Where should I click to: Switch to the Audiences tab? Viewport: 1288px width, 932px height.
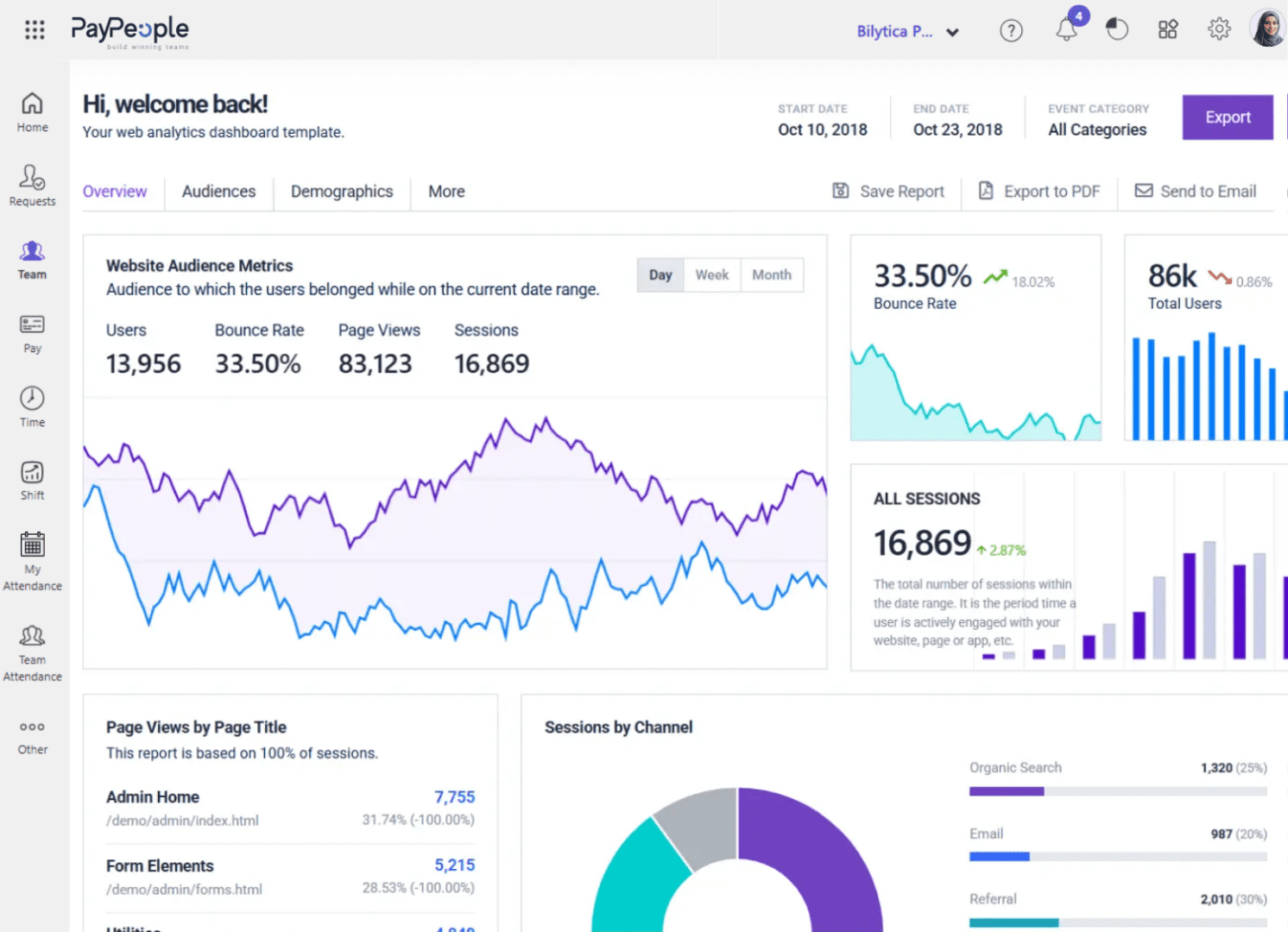pyautogui.click(x=218, y=192)
